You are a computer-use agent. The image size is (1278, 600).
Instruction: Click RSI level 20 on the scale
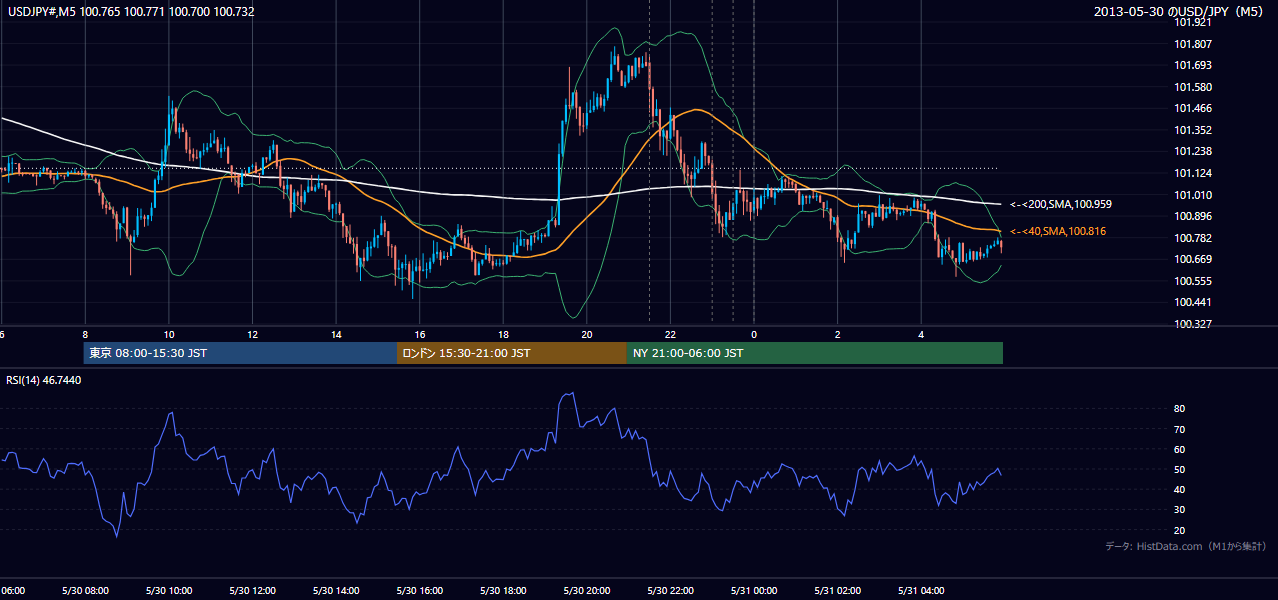(x=1179, y=530)
